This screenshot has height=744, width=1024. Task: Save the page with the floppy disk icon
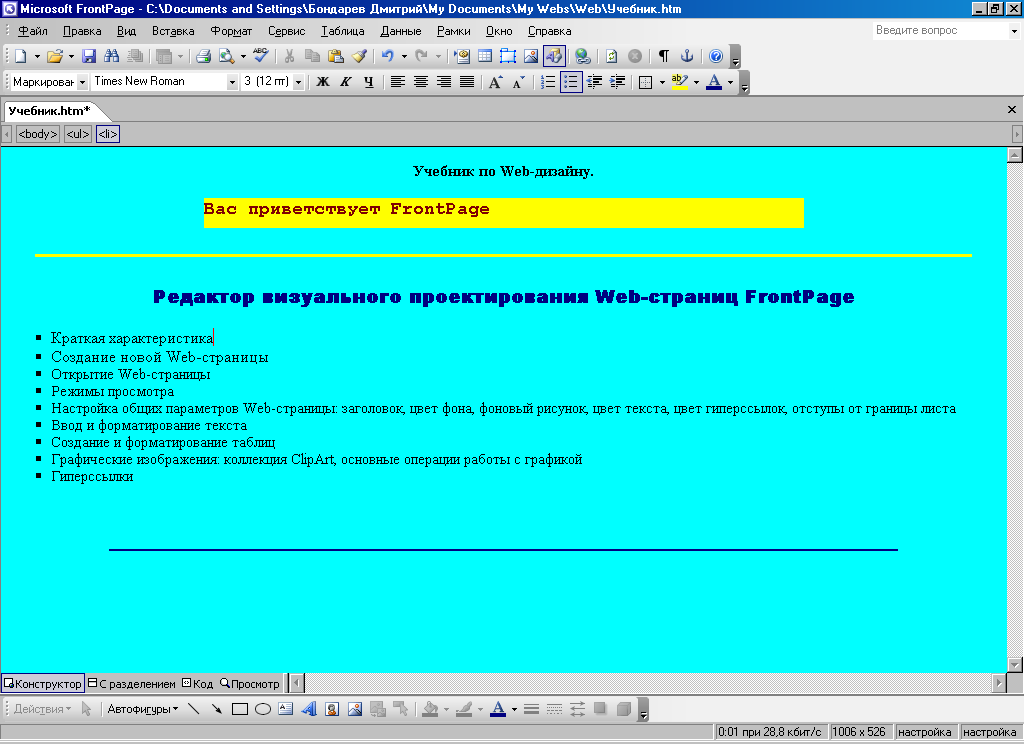coord(89,56)
